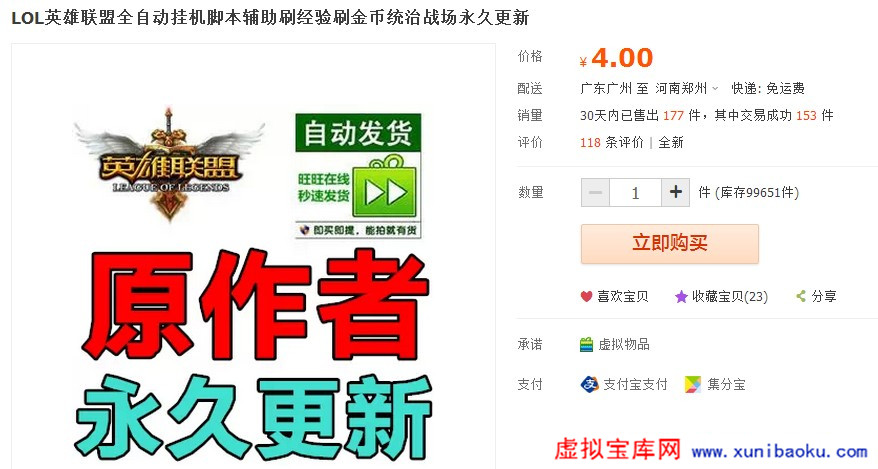The height and width of the screenshot is (469, 878).
Task: Click the quantity input field
Action: coord(636,193)
